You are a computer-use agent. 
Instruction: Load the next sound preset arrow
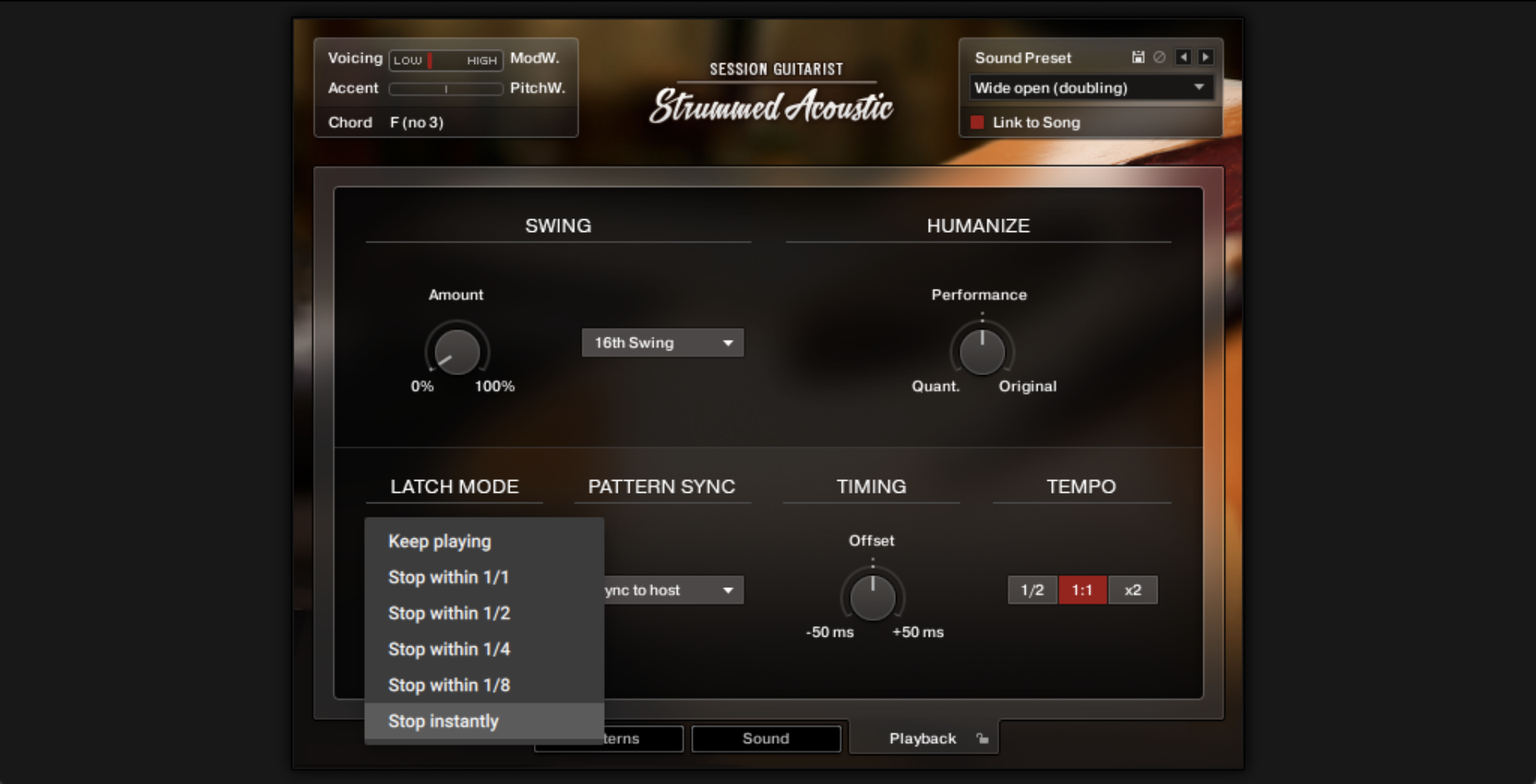[1206, 57]
